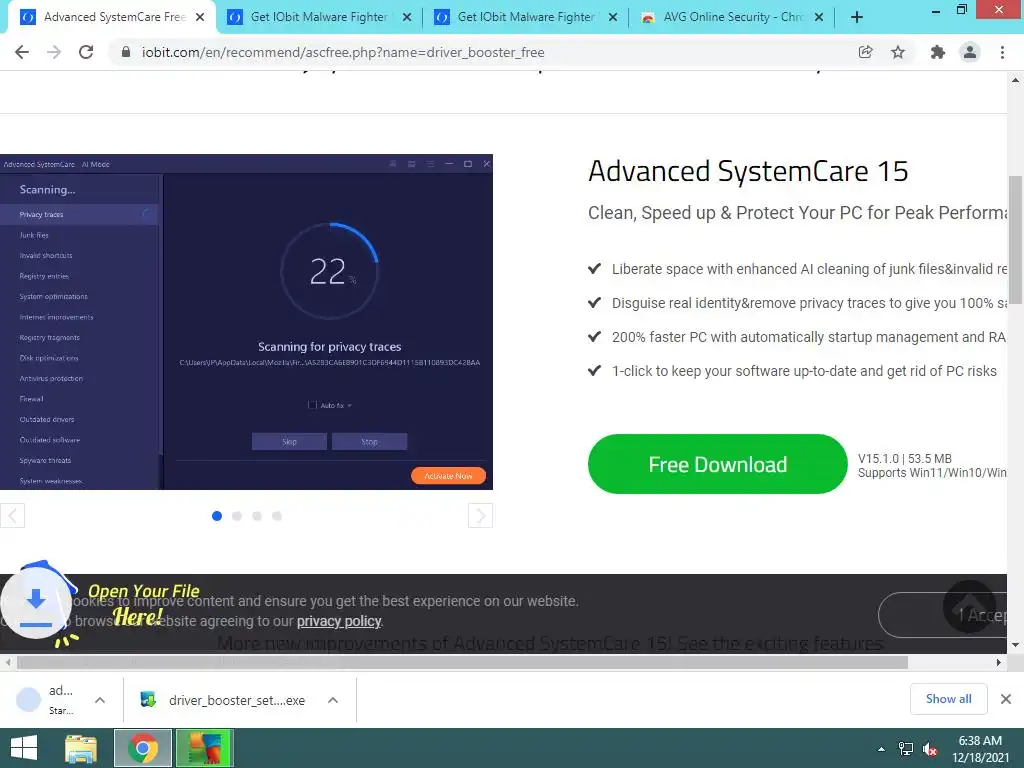Reload the current page
Viewport: 1024px width, 768px height.
pos(86,52)
